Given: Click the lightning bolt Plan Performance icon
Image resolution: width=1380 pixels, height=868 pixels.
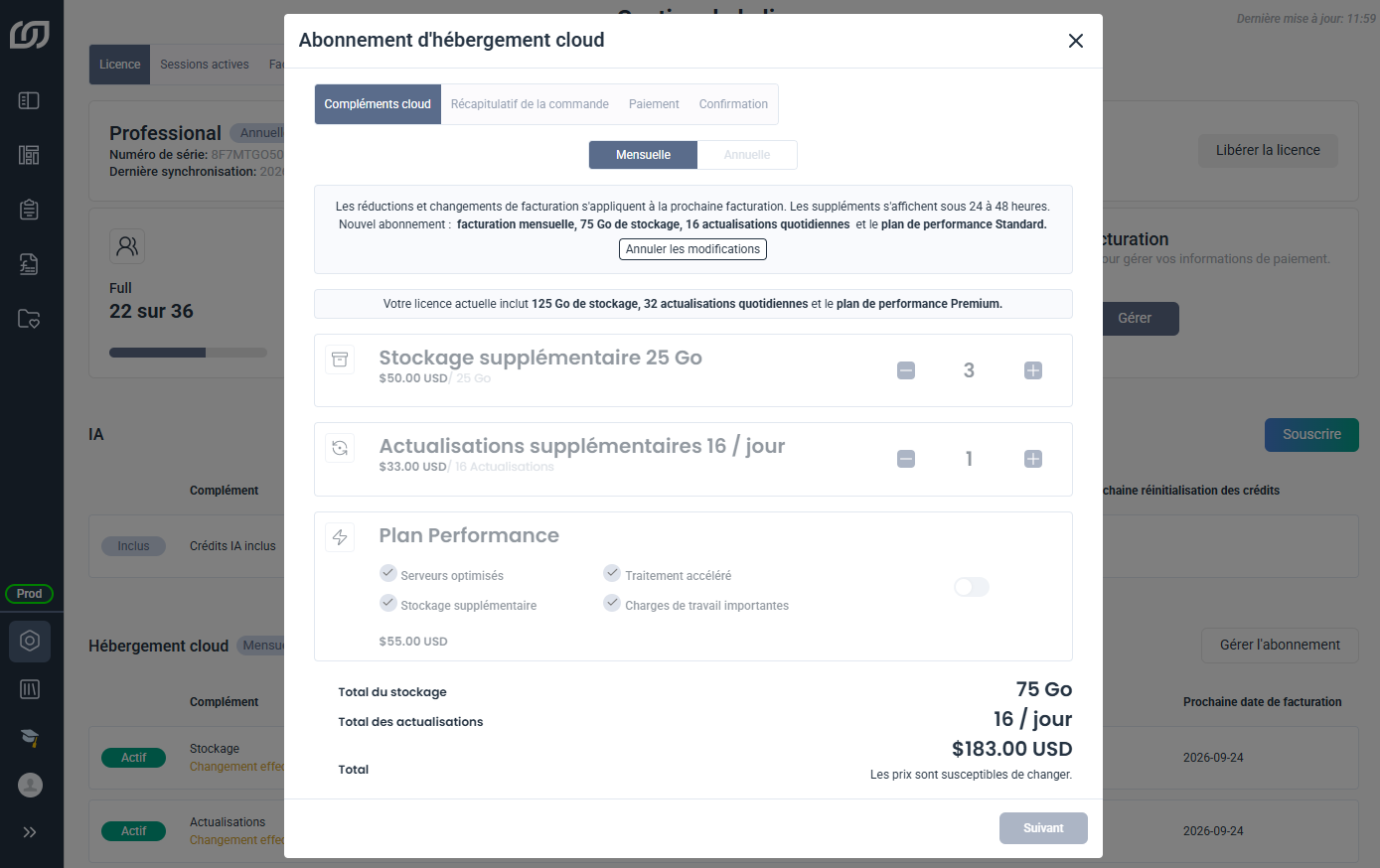Looking at the screenshot, I should 340,537.
